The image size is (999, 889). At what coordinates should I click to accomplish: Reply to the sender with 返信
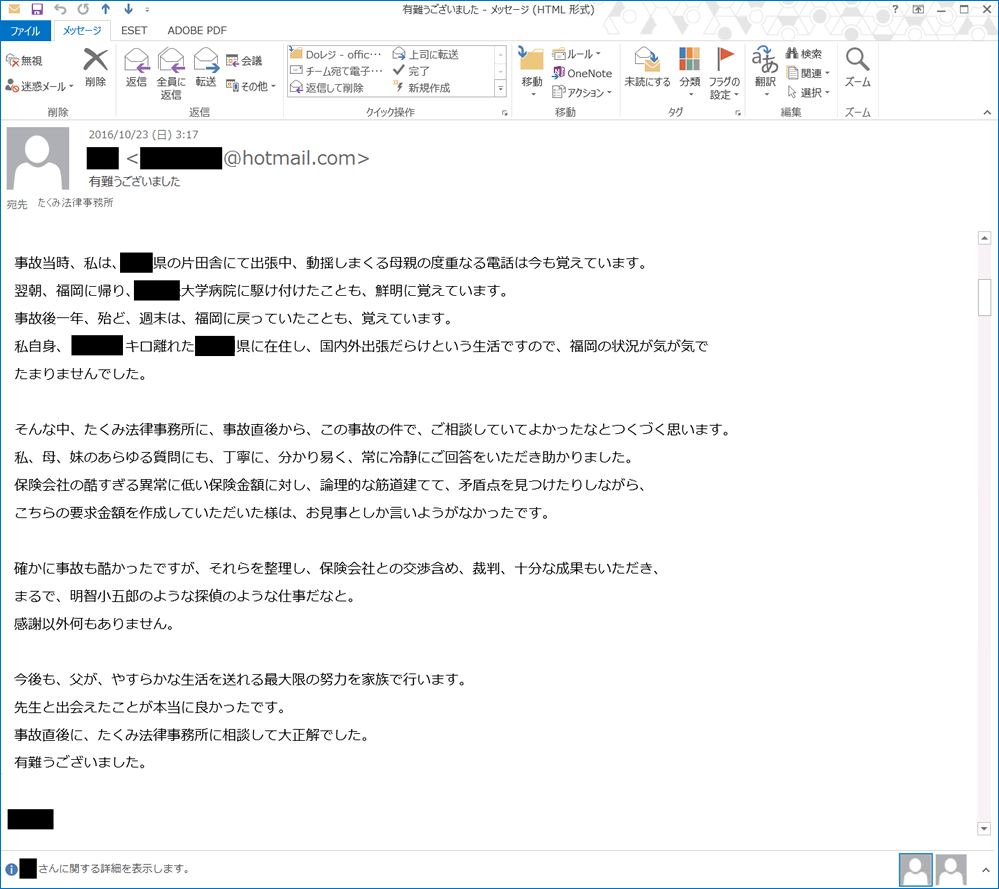point(137,70)
